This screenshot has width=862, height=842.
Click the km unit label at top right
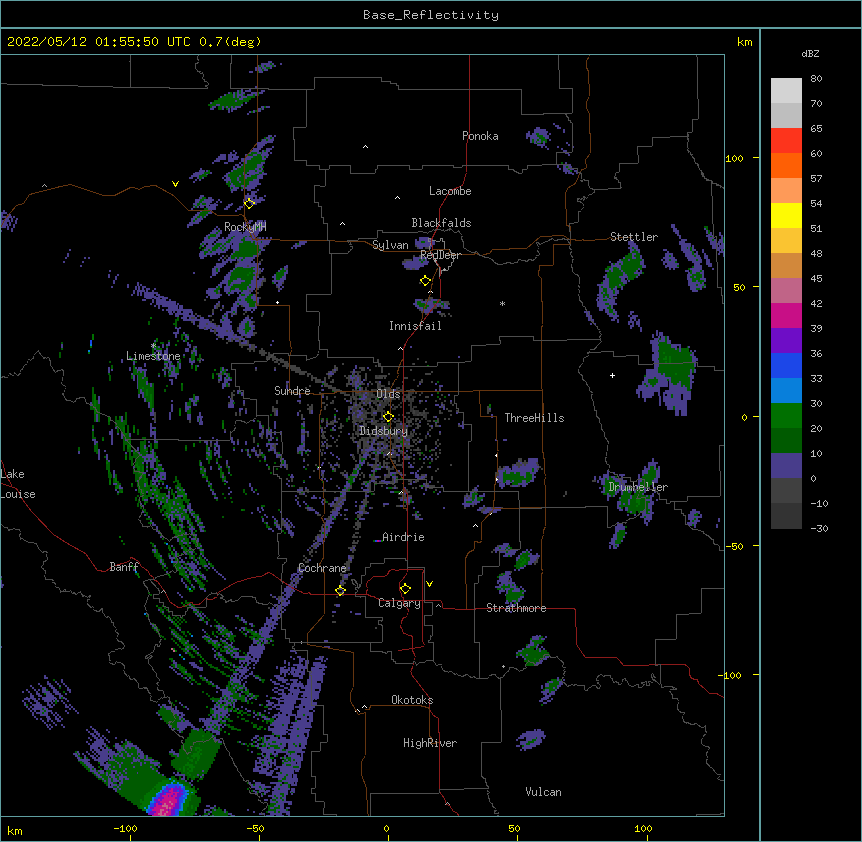coord(744,42)
